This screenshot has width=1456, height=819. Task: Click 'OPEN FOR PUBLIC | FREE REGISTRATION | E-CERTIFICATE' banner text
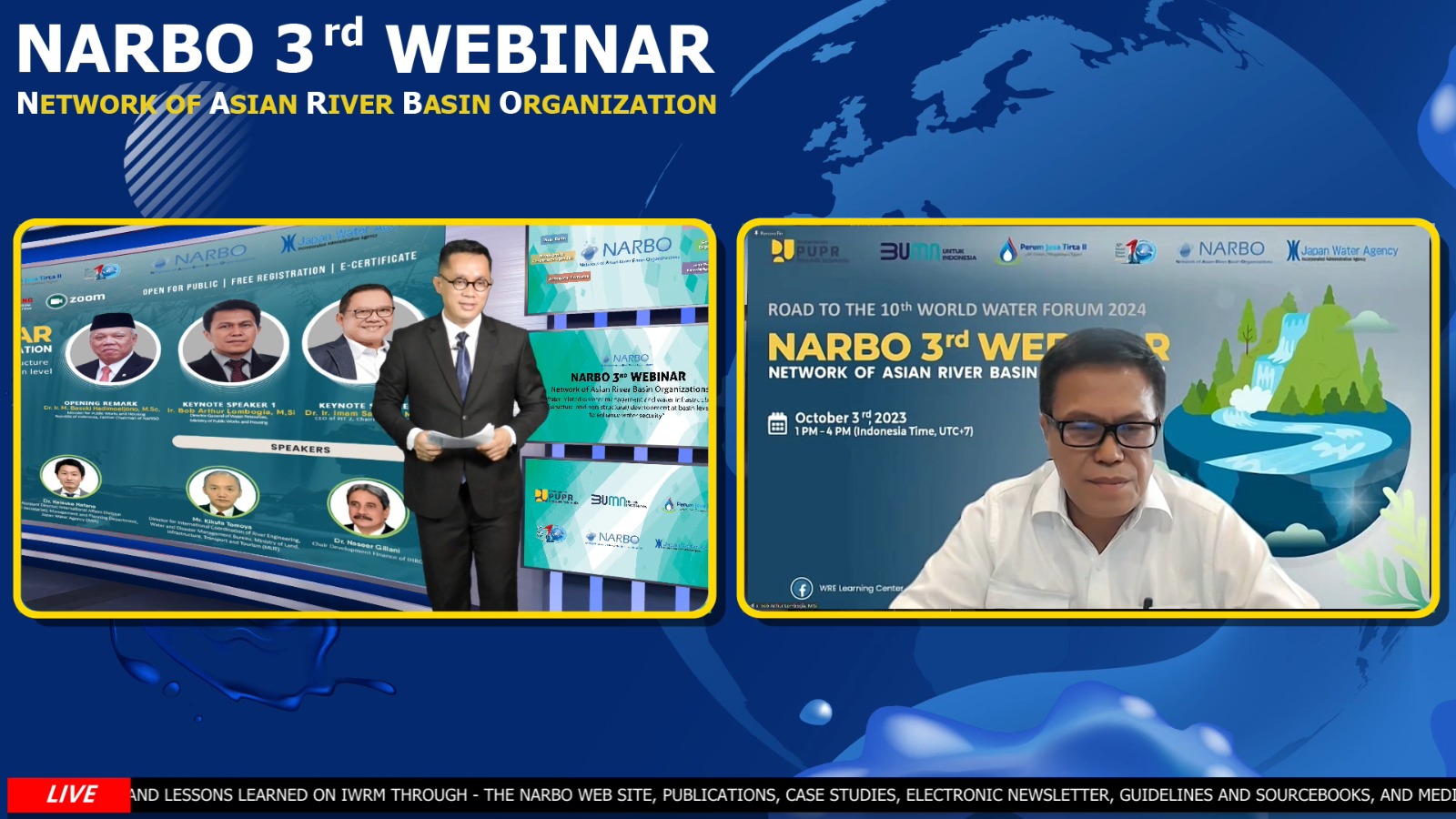point(279,274)
